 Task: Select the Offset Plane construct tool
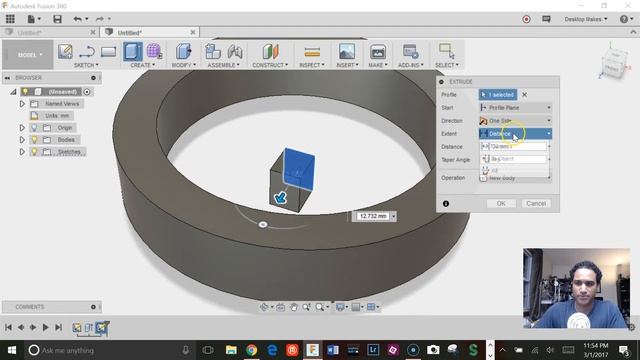click(270, 52)
